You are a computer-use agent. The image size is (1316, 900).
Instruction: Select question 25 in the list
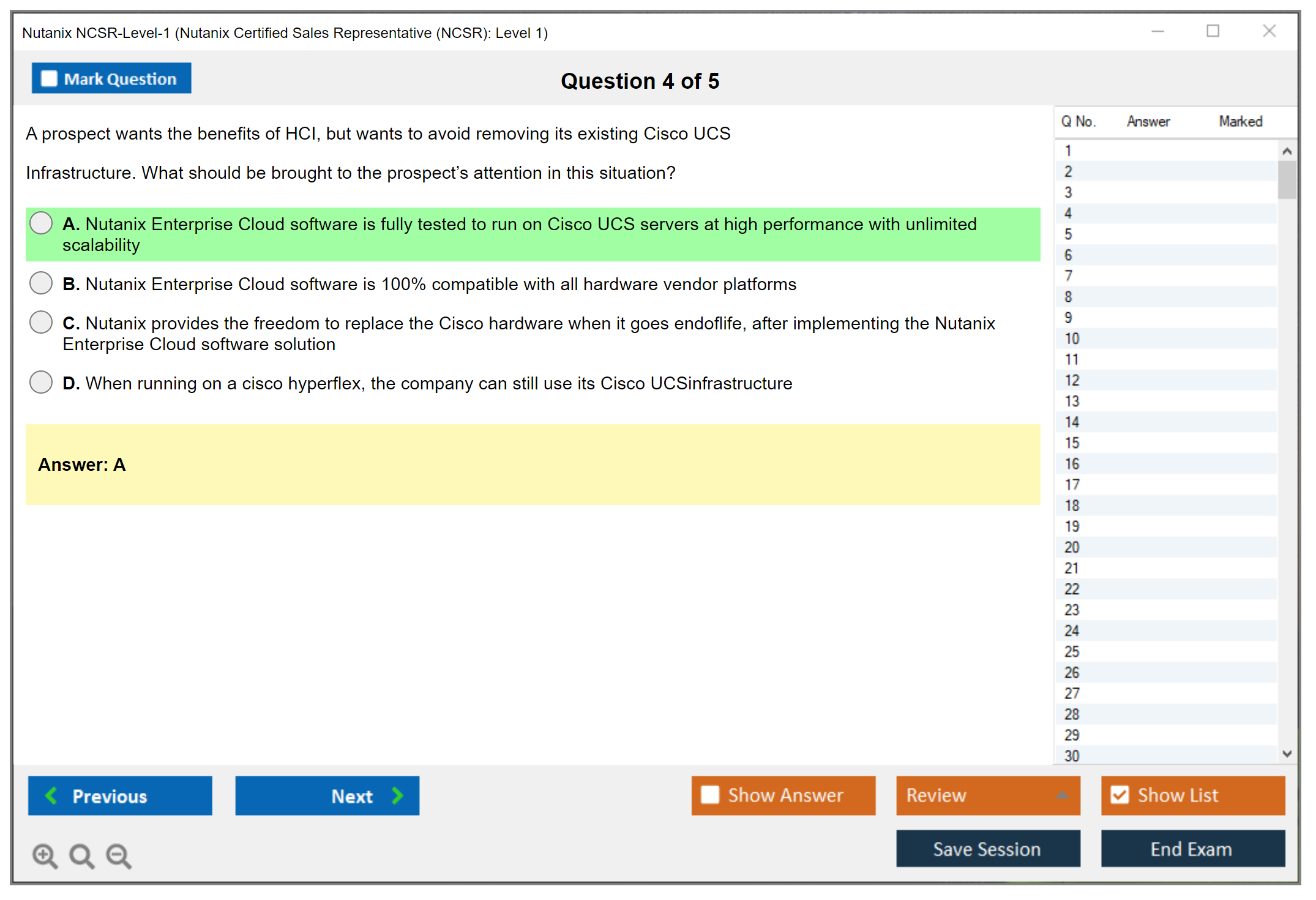tap(1072, 651)
